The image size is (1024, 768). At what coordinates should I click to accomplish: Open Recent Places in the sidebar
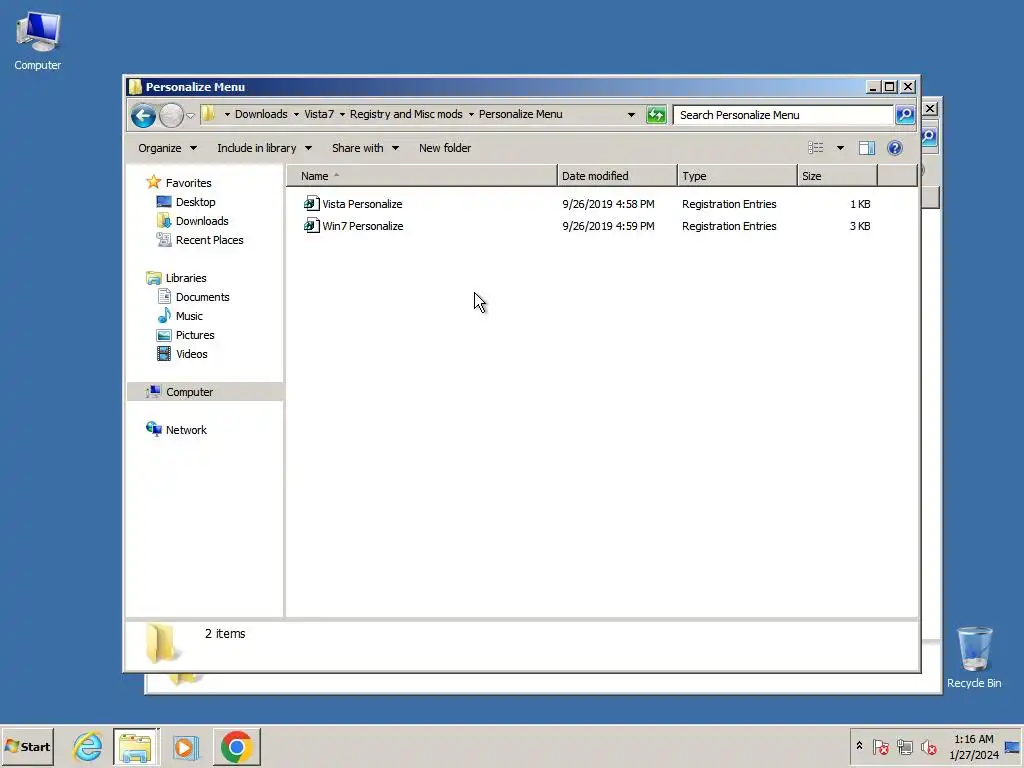(209, 240)
